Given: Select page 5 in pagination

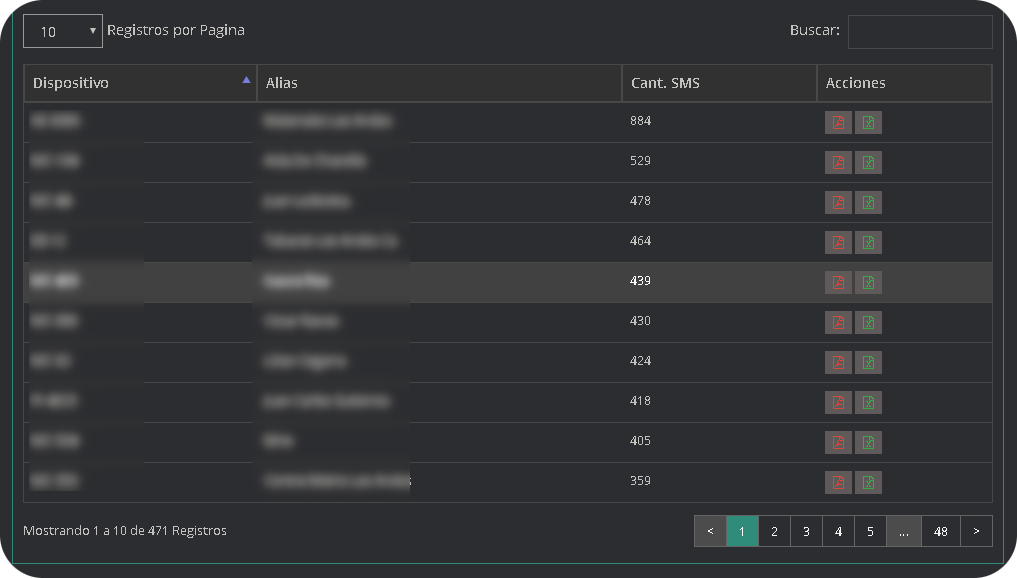Looking at the screenshot, I should tap(870, 532).
